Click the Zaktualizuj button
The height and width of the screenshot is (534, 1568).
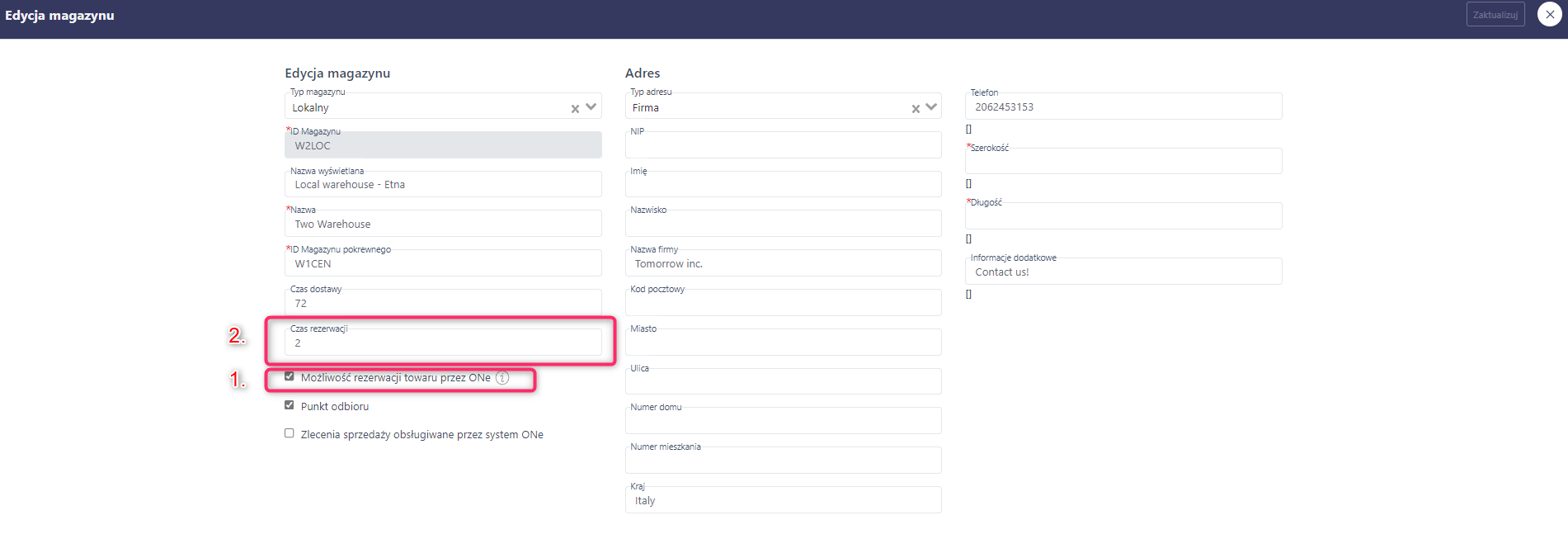pos(1495,15)
